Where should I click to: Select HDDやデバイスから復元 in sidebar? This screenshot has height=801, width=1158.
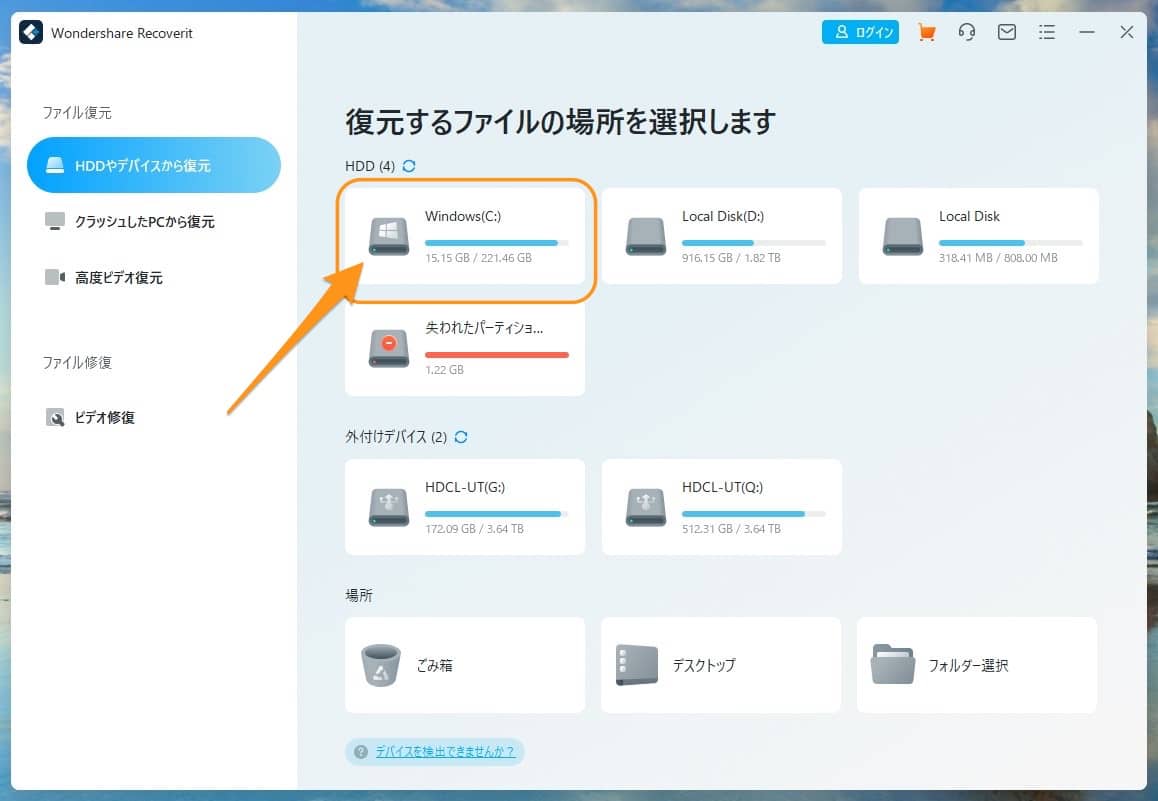click(x=153, y=166)
